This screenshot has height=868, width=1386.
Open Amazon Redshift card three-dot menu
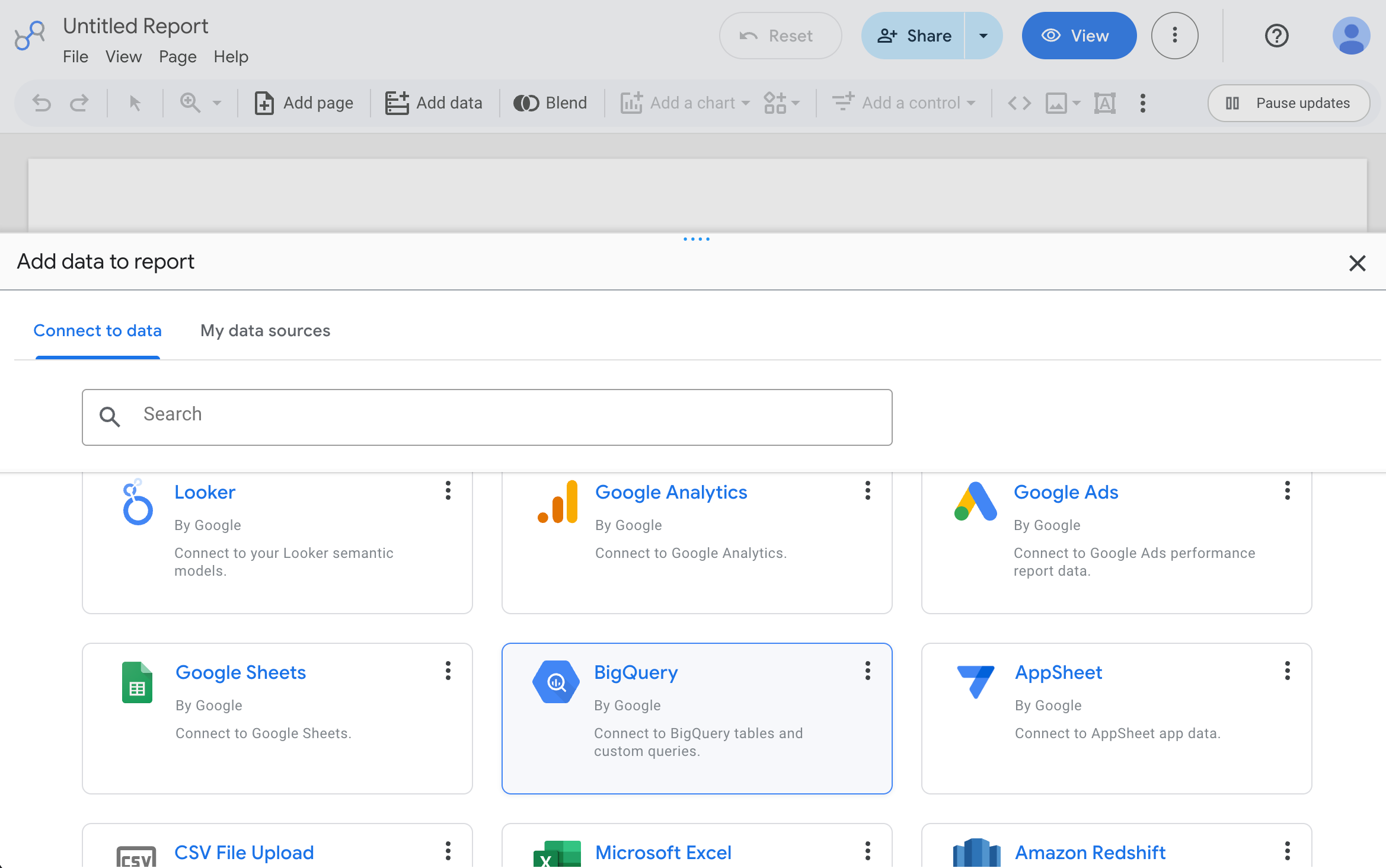point(1288,851)
